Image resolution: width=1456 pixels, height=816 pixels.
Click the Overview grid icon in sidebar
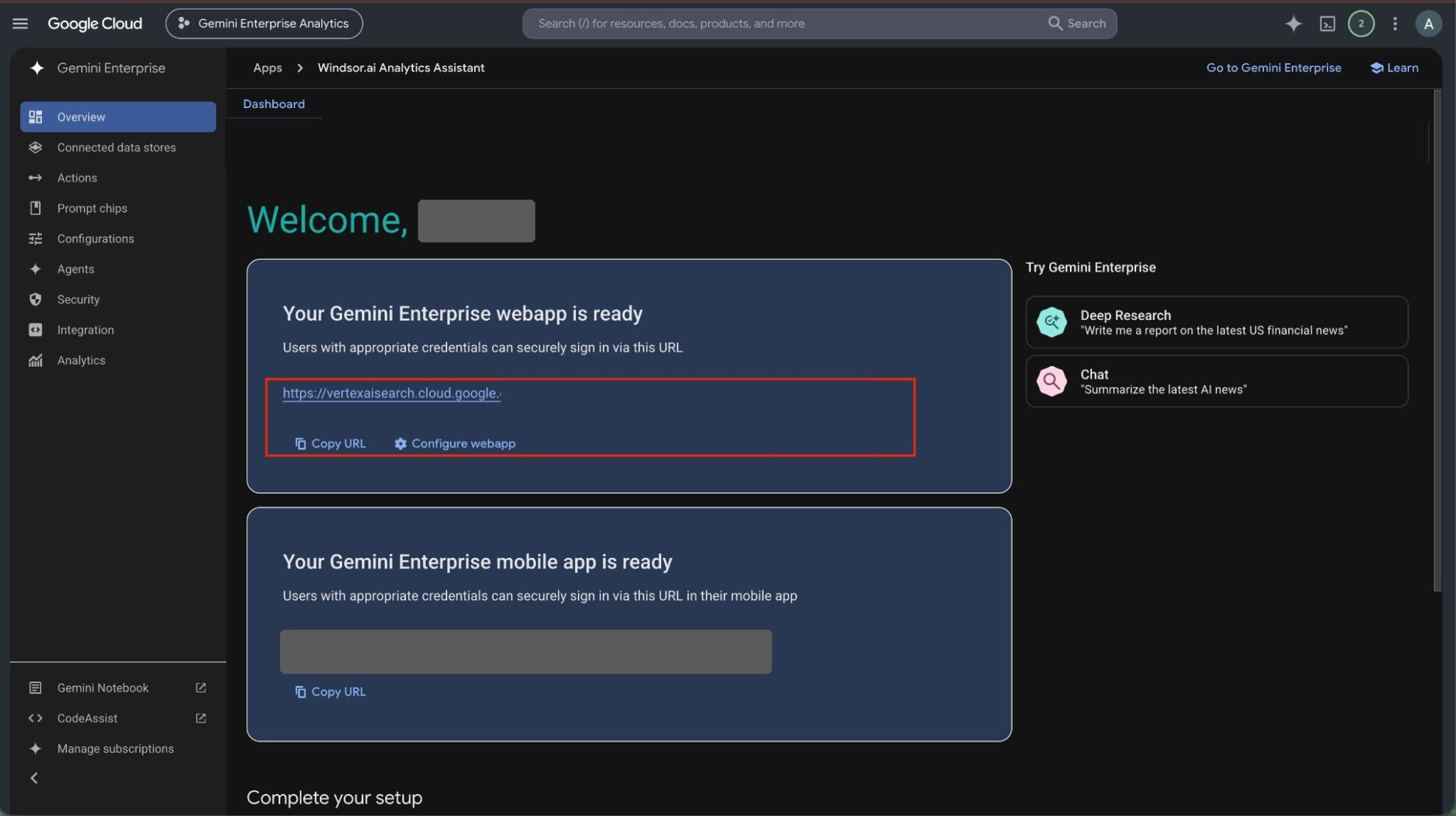click(x=35, y=117)
